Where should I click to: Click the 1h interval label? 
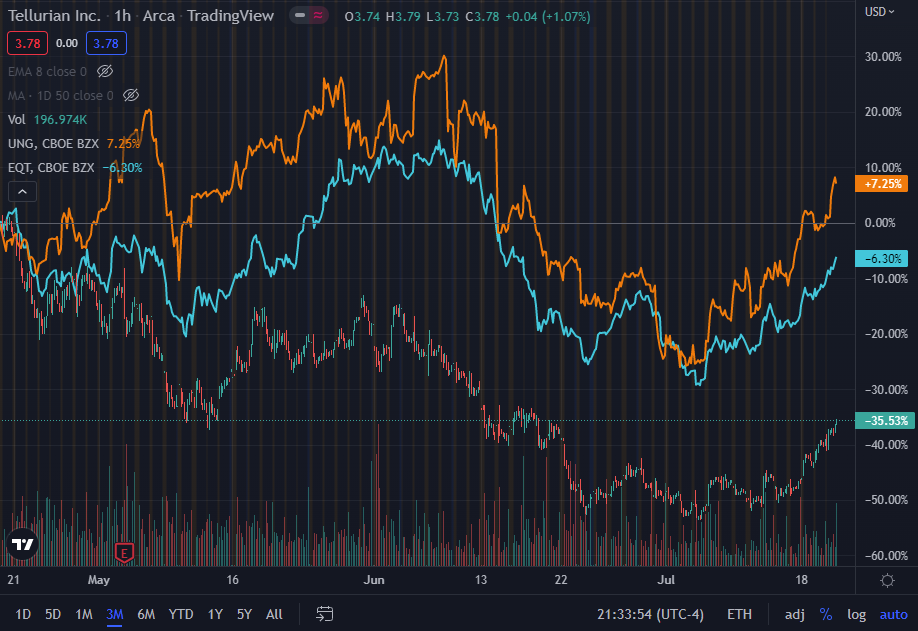tap(122, 16)
